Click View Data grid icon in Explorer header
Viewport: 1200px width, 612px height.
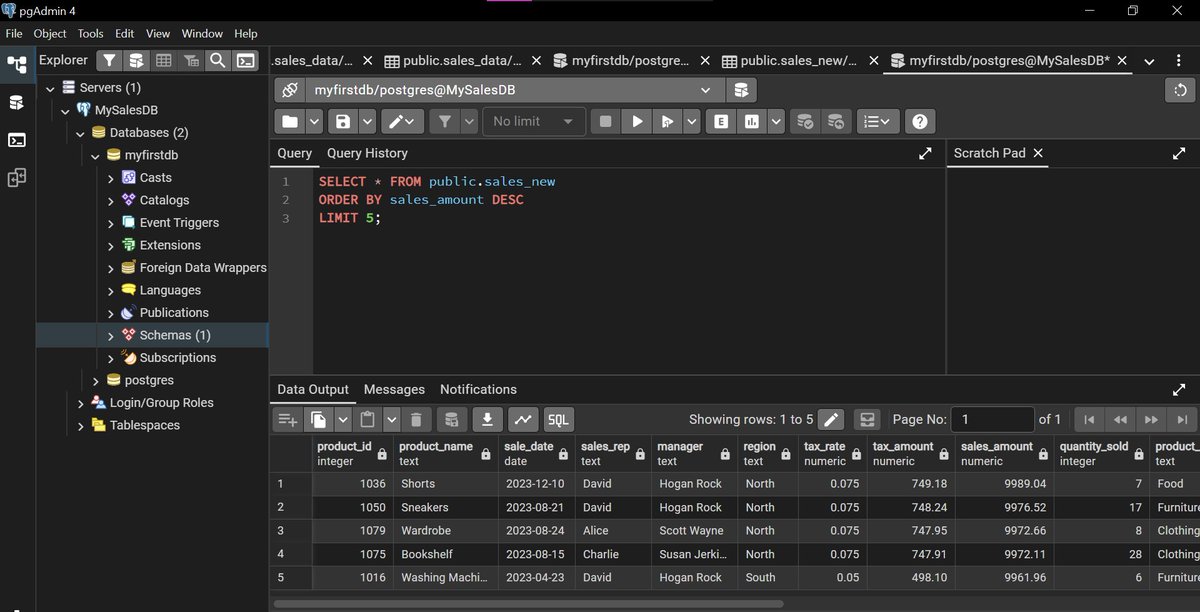163,61
